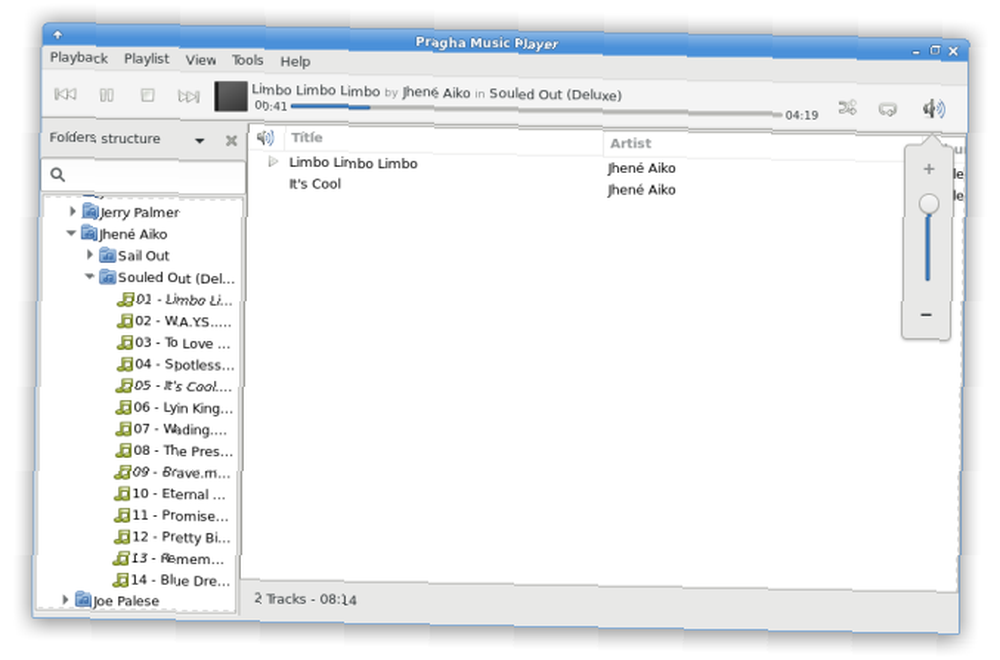The width and height of the screenshot is (1000, 660).
Task: Click the window menu arrow in the title bar
Action: pos(57,34)
